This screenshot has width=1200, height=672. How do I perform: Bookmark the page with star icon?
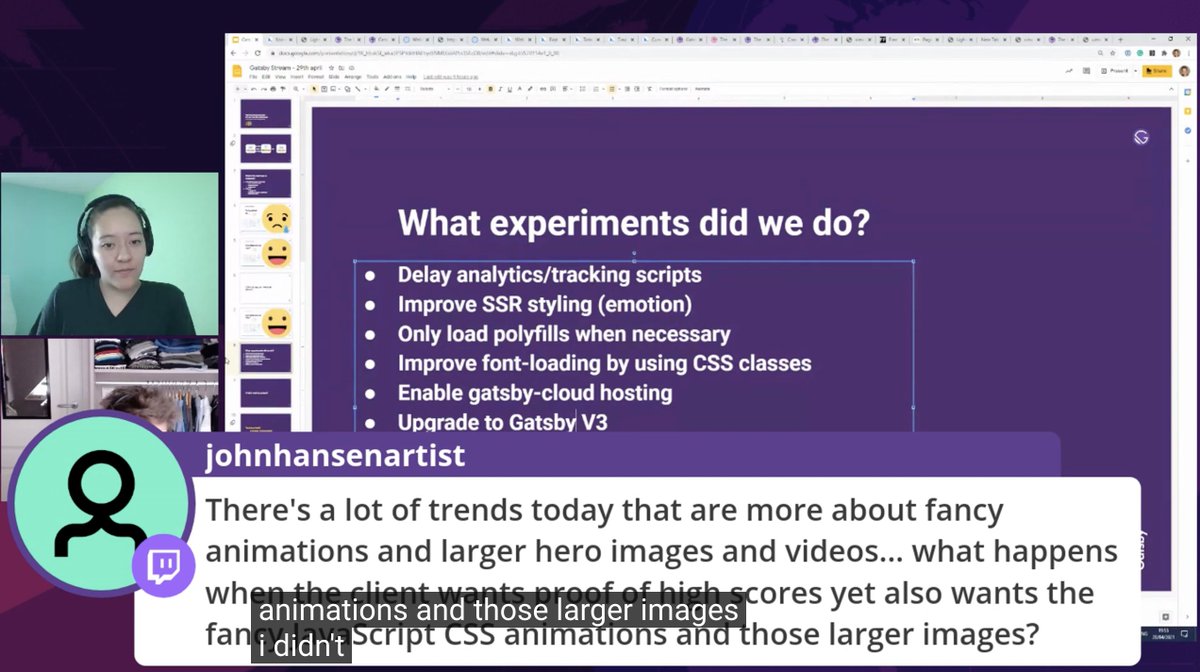point(1113,53)
